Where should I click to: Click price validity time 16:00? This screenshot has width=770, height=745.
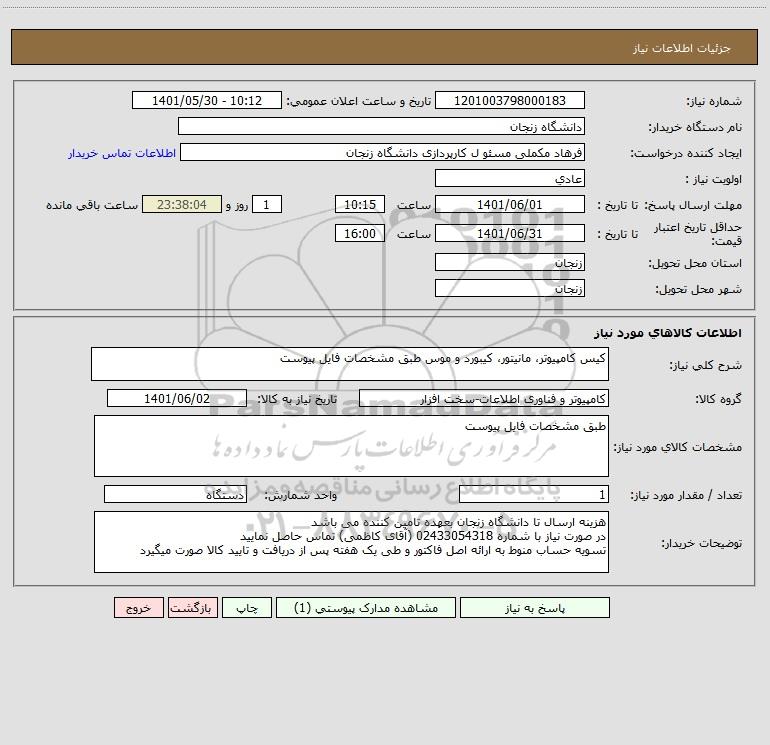pyautogui.click(x=359, y=233)
